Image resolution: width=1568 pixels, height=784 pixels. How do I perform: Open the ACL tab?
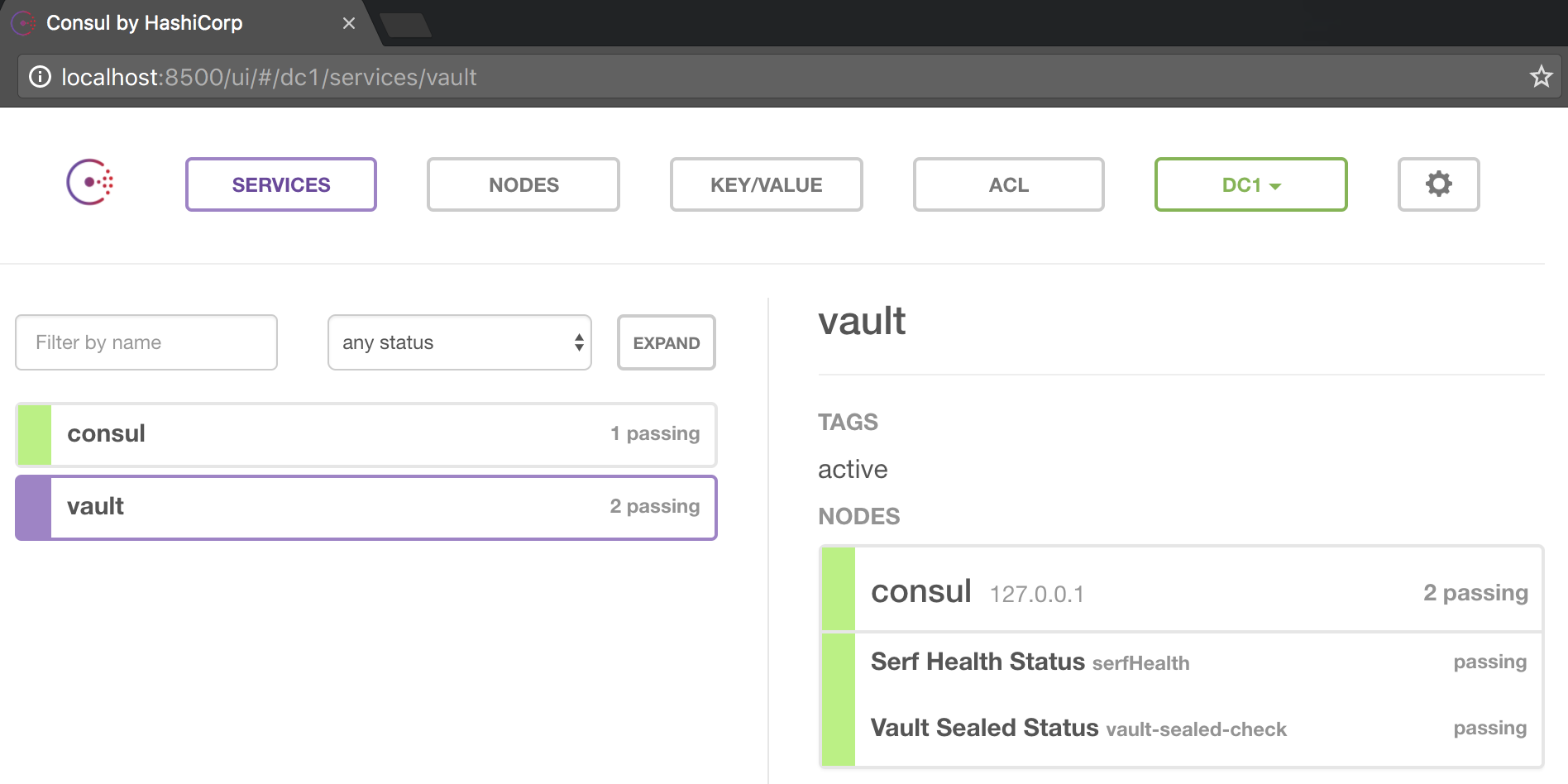pos(1009,184)
